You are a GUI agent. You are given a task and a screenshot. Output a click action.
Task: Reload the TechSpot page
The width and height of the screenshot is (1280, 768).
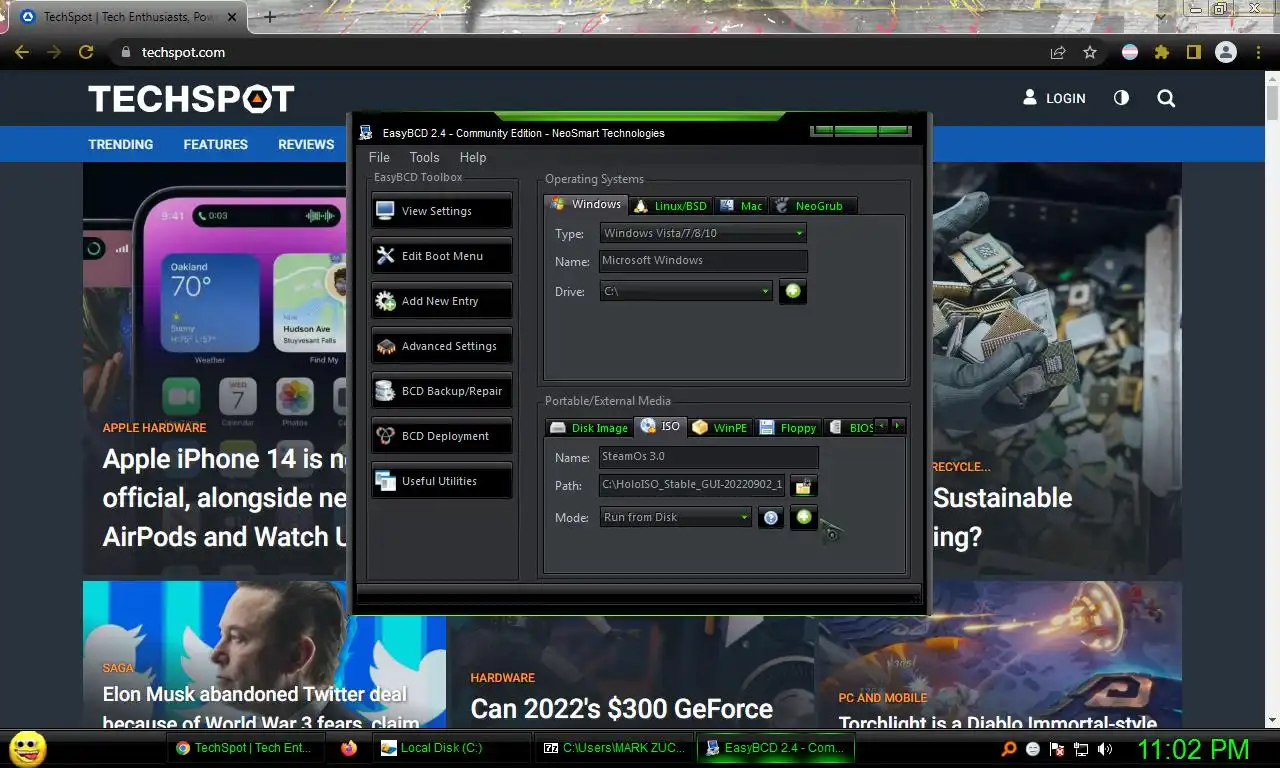[86, 52]
